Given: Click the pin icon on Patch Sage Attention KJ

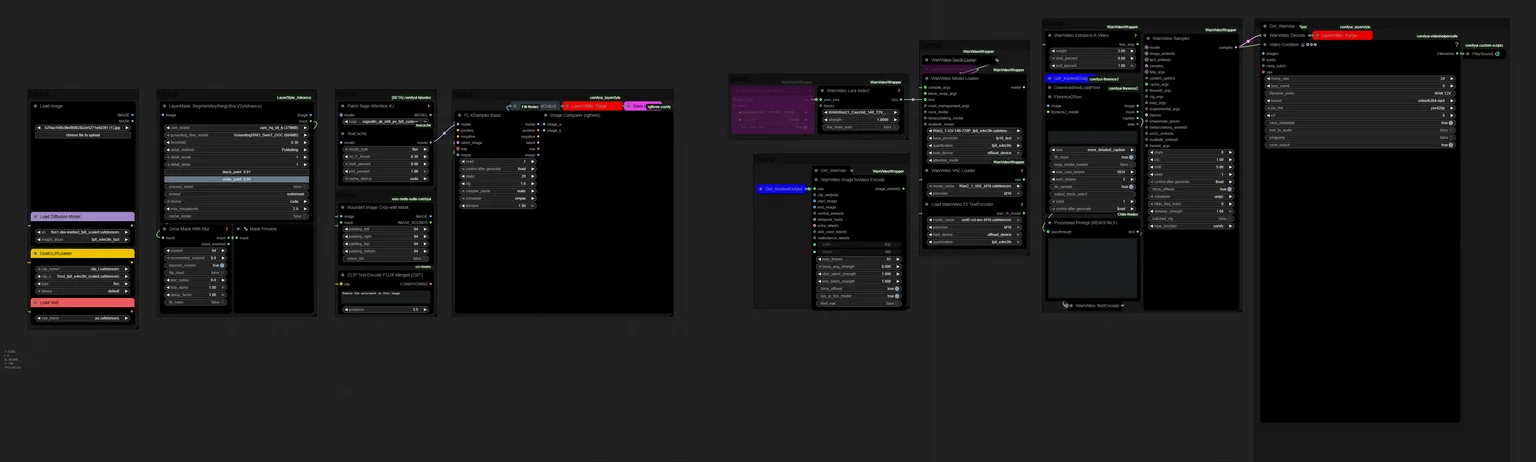Looking at the screenshot, I should click(x=428, y=106).
